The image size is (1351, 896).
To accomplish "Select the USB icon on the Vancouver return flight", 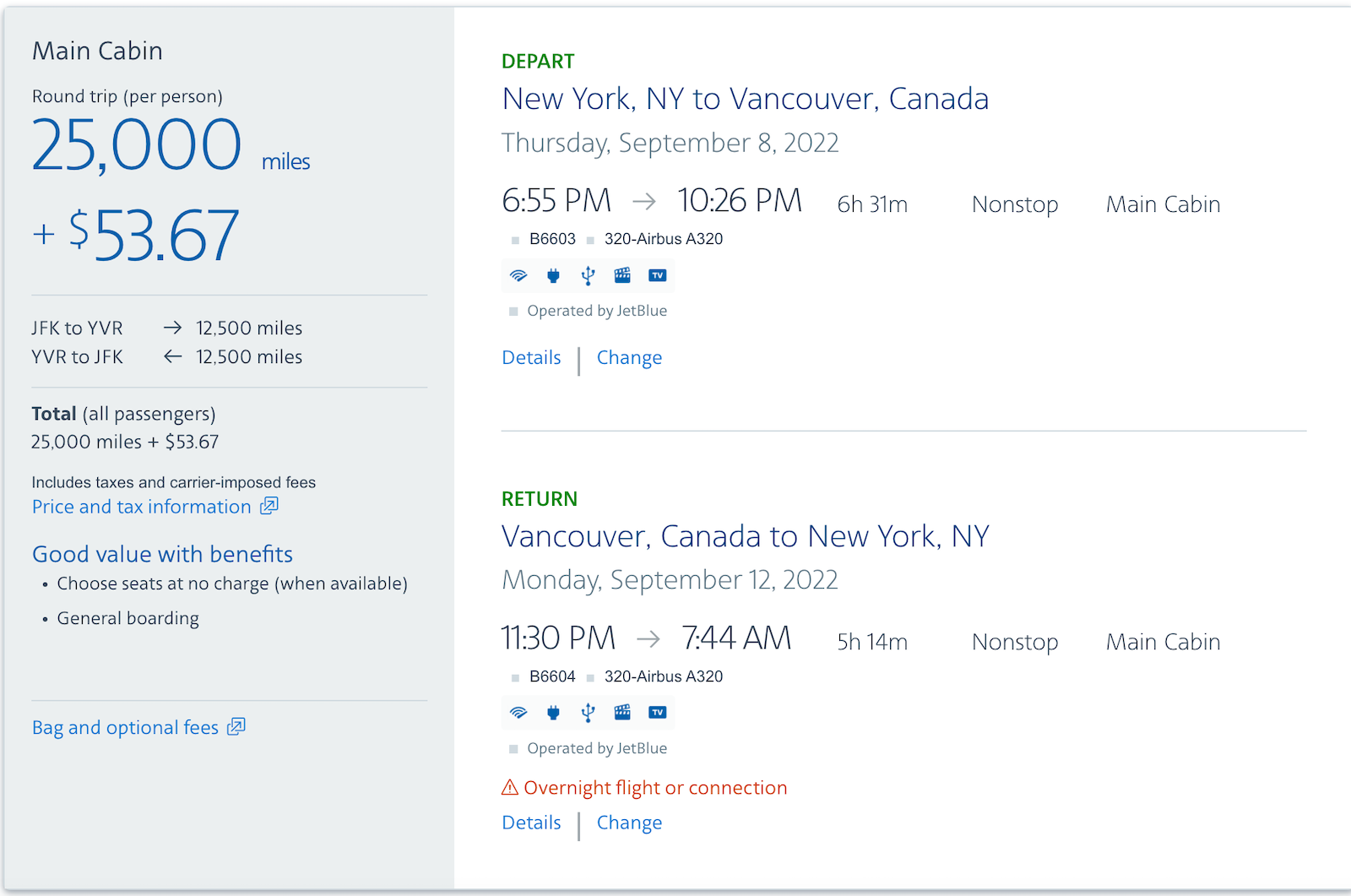I will (x=587, y=713).
